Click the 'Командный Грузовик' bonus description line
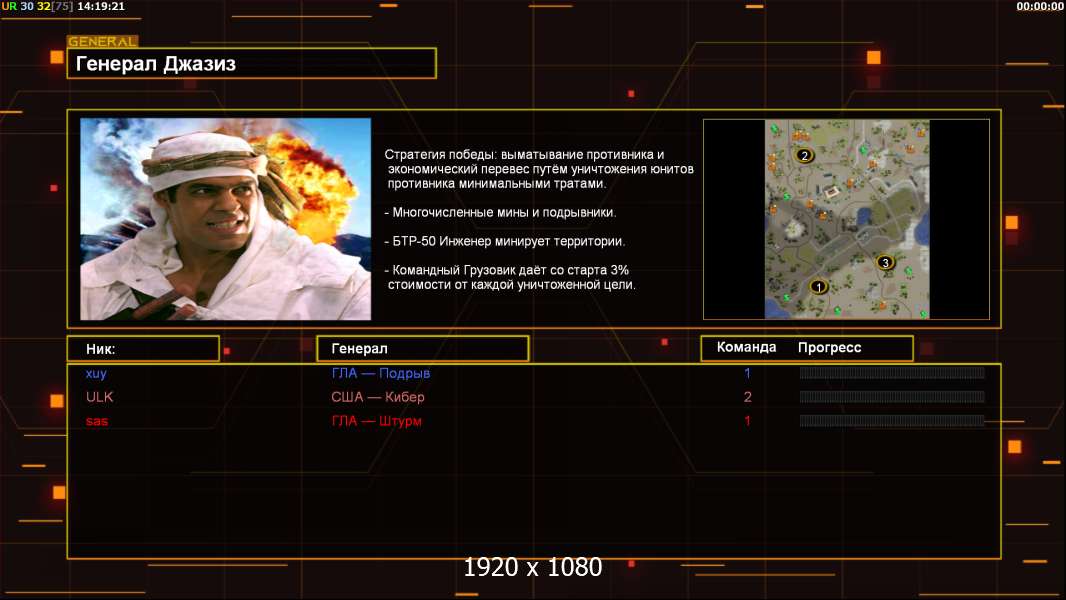The height and width of the screenshot is (600, 1066). click(x=510, y=277)
